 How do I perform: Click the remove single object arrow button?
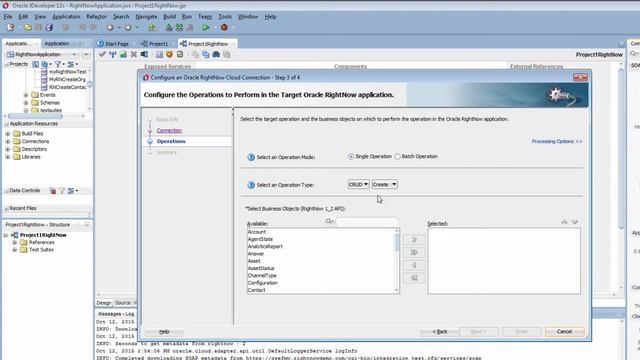pos(413,265)
